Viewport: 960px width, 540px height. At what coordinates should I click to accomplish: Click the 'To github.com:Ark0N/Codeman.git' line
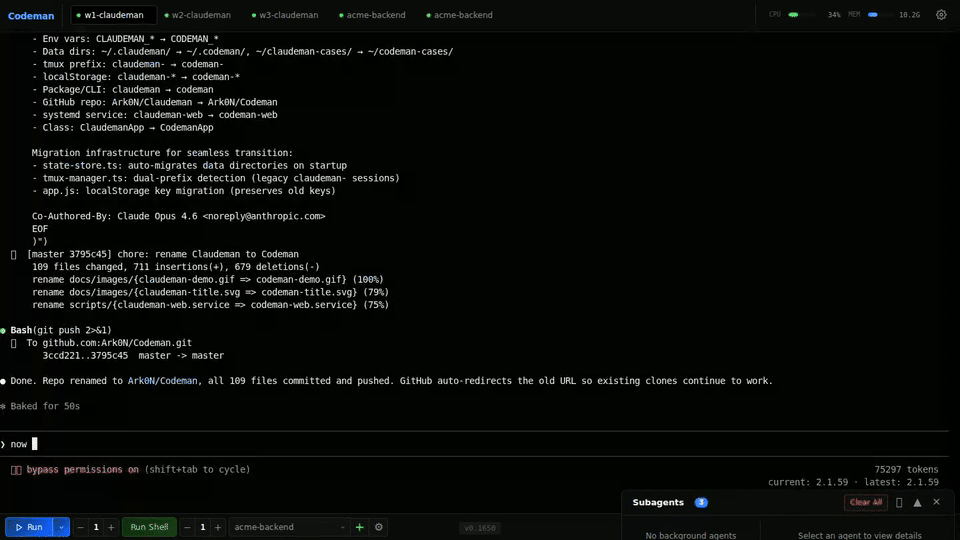coord(109,343)
